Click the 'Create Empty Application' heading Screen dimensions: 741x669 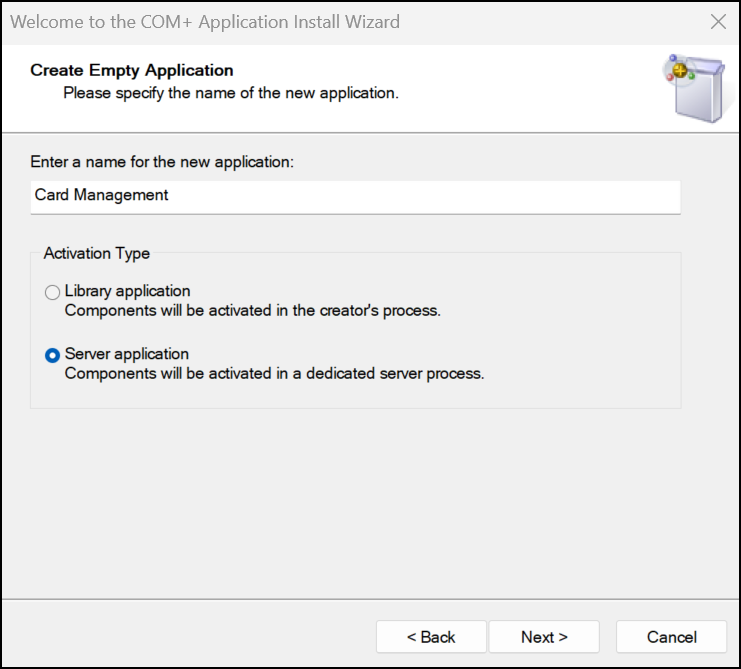pyautogui.click(x=132, y=70)
